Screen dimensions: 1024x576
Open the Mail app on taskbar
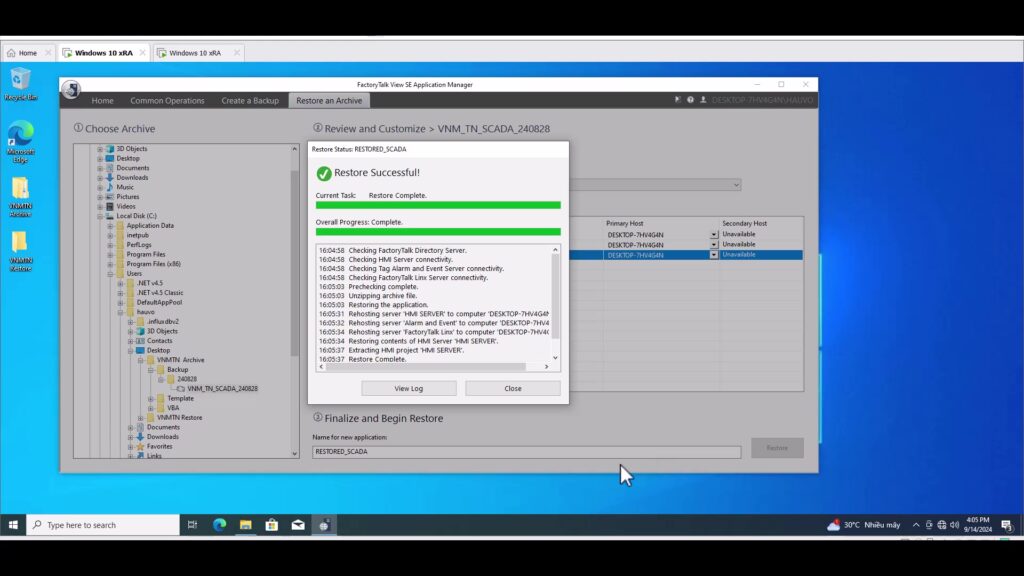coord(298,525)
